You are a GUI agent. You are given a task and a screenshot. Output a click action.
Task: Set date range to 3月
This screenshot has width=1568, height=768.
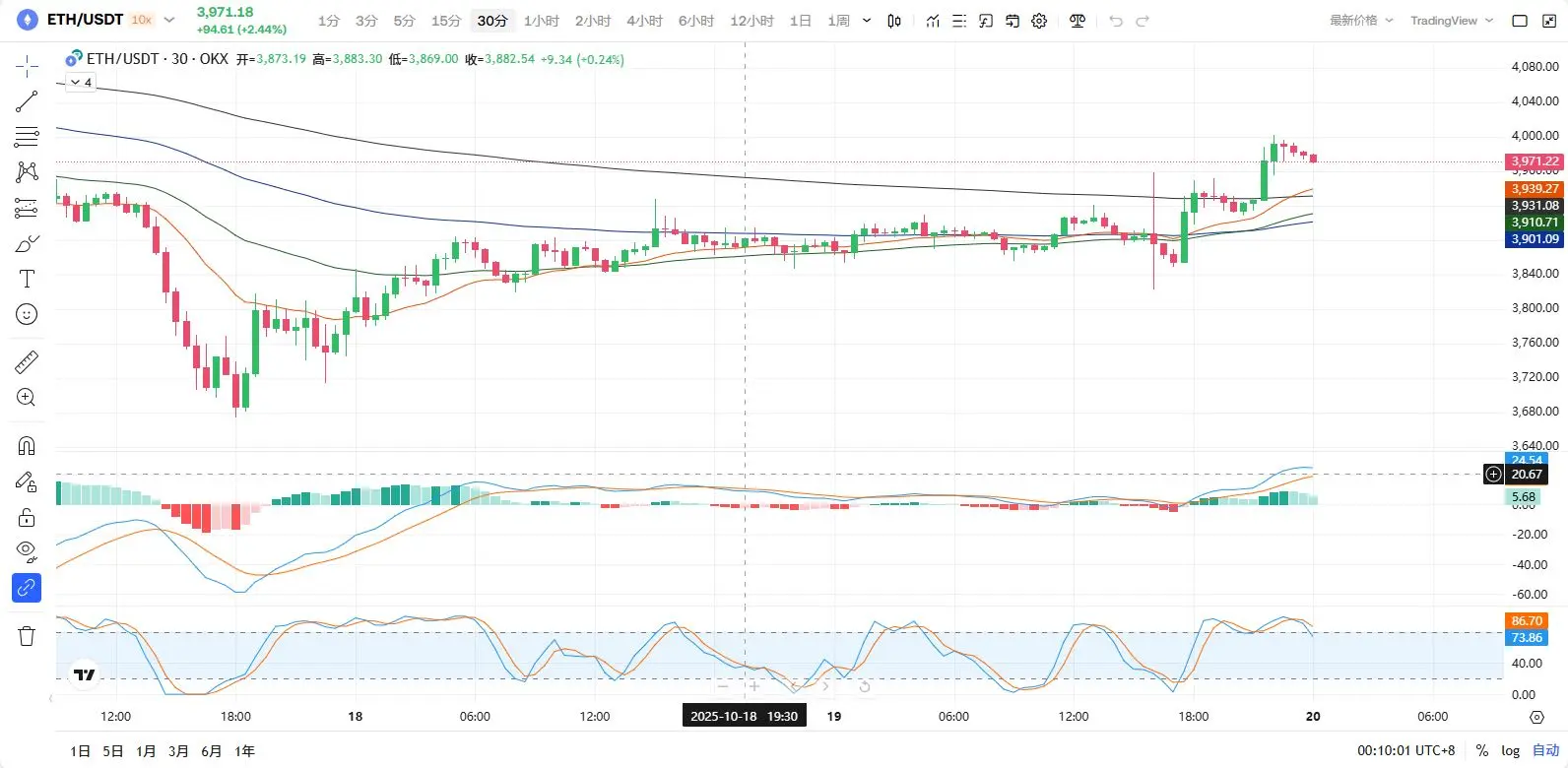(178, 751)
